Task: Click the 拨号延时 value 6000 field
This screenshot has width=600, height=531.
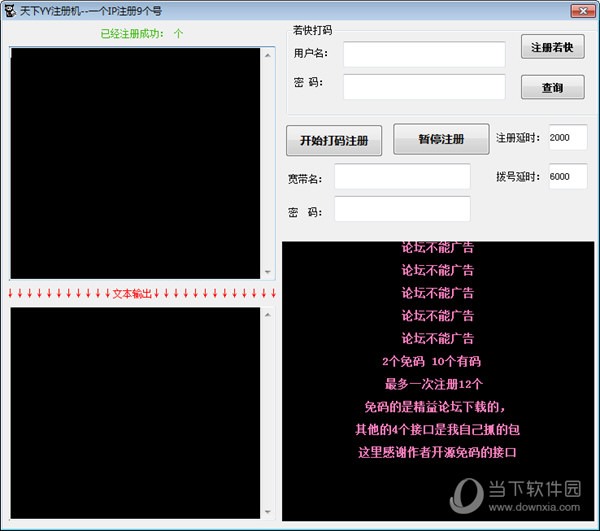Action: (568, 176)
